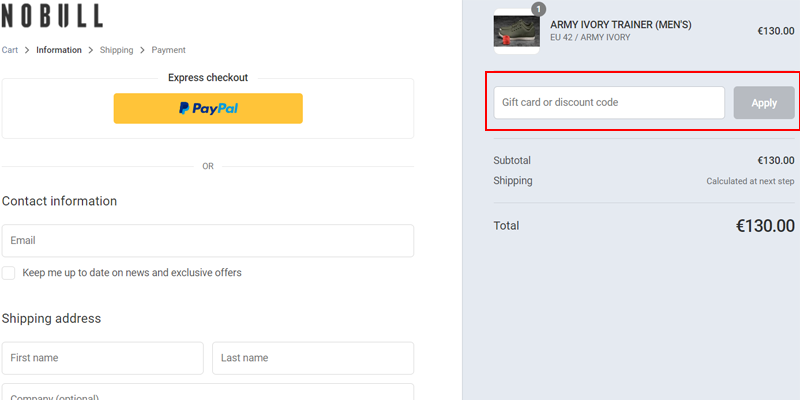Screen dimensions: 800x400
Task: Click the Army Ivory Trainer product thumbnail
Action: coord(516,31)
